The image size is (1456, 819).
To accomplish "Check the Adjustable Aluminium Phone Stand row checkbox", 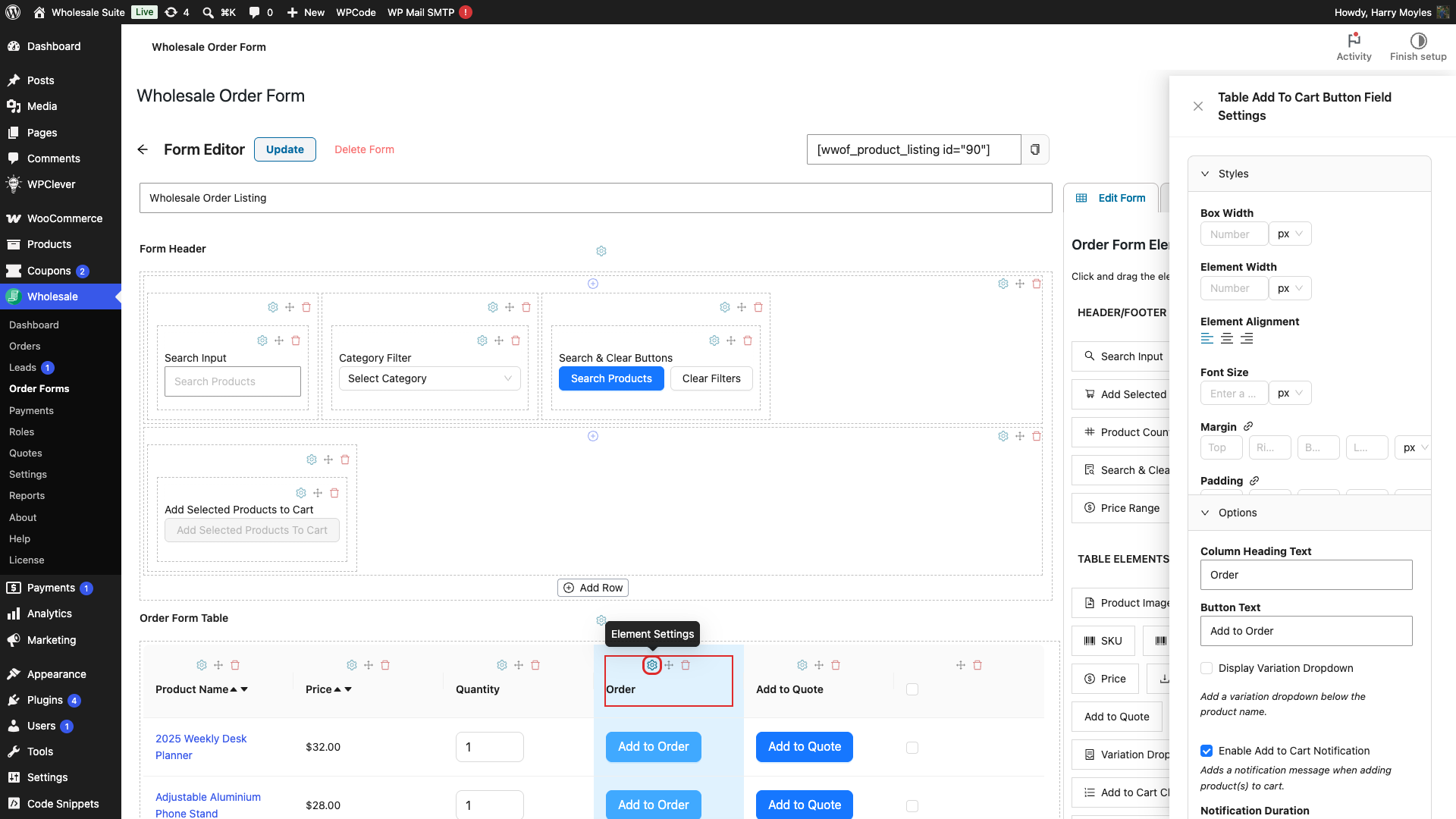I will (912, 806).
